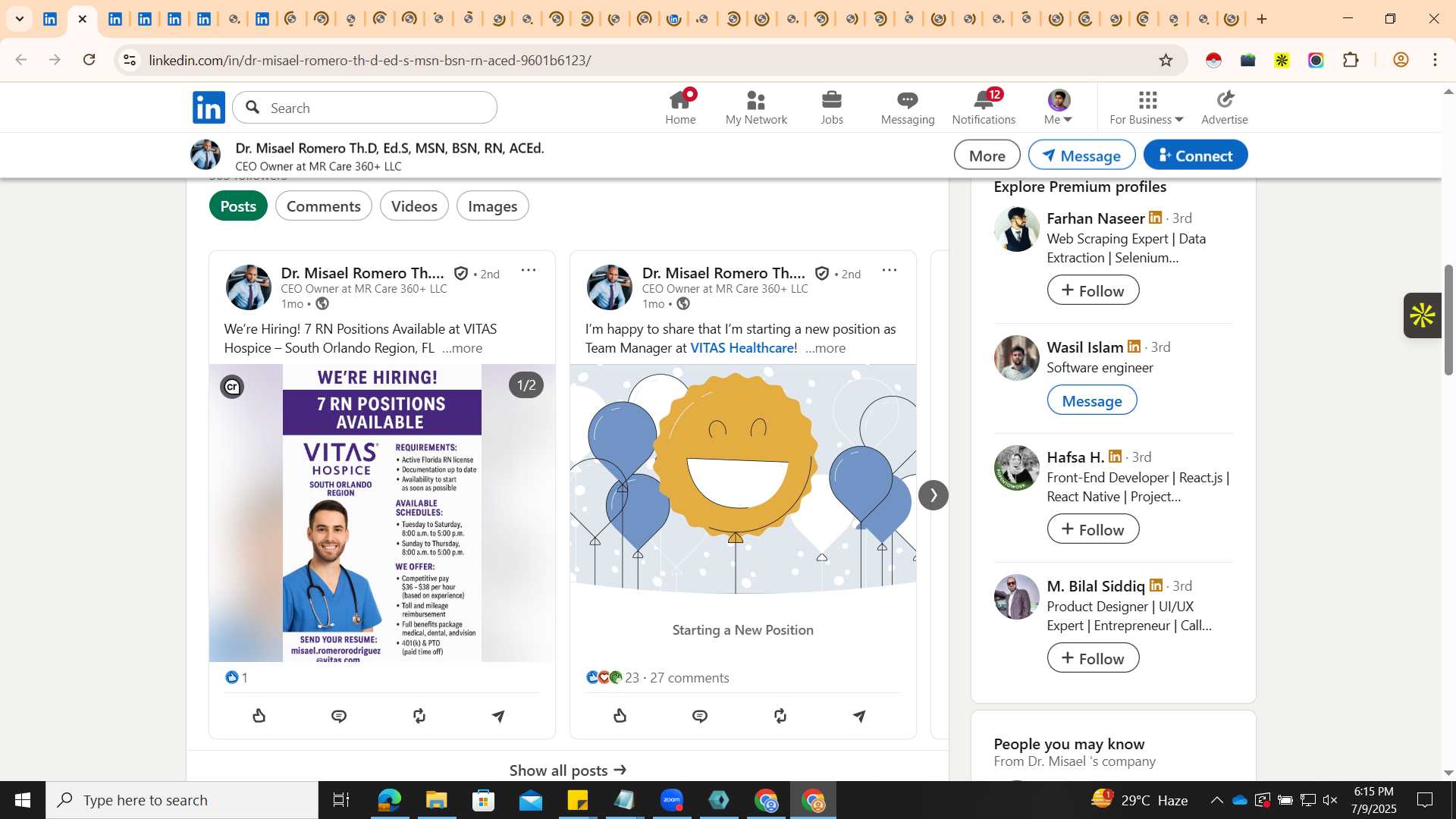Expand ...more on new position post
Screen dimensions: 1456x819
(x=825, y=348)
